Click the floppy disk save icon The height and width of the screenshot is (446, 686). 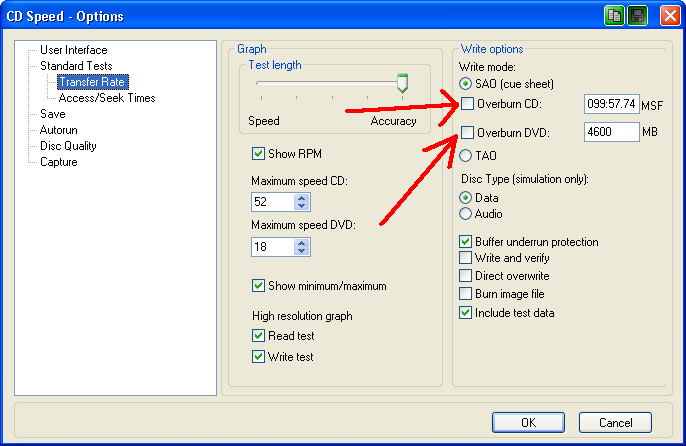pos(637,16)
